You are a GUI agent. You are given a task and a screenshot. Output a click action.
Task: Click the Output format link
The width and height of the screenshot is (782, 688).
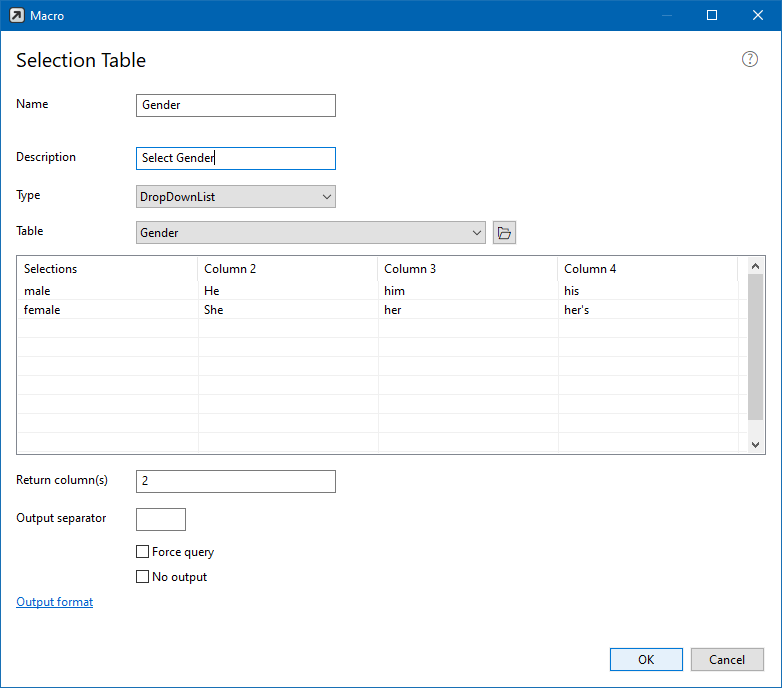pos(54,602)
